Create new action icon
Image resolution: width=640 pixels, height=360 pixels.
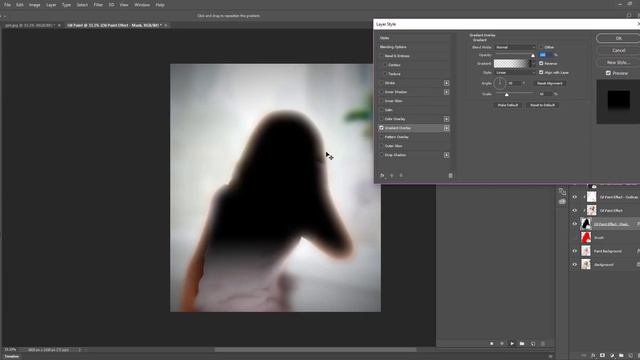tap(533, 344)
